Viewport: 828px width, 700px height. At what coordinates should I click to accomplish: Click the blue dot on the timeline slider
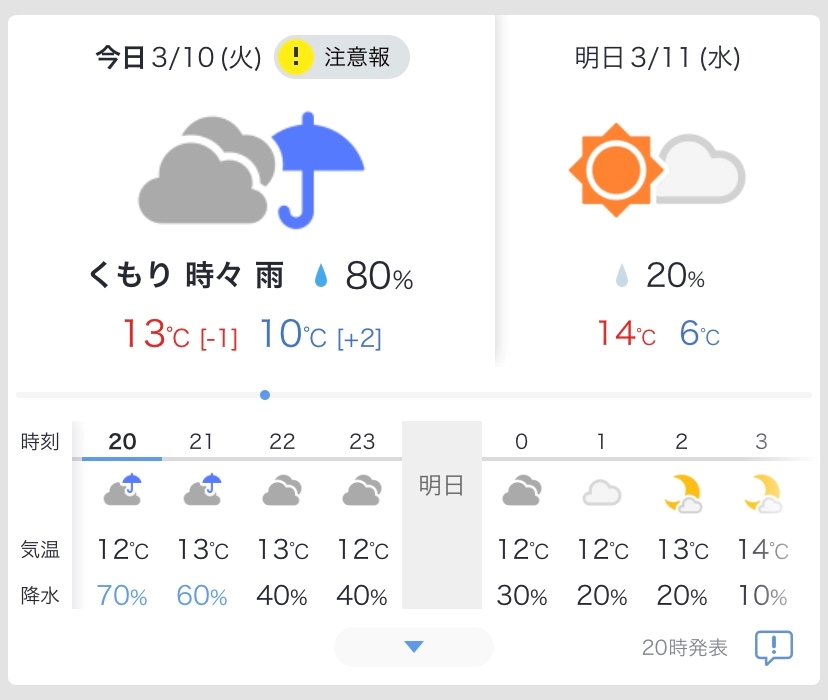[265, 395]
